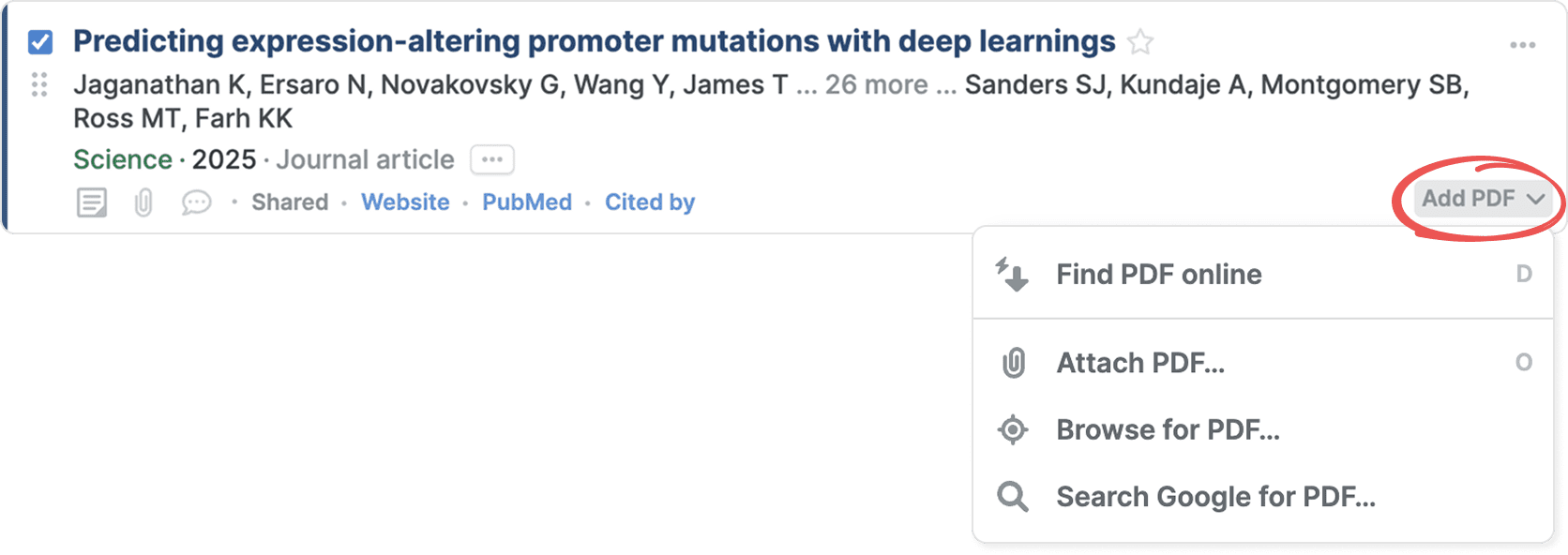Image resolution: width=1568 pixels, height=555 pixels.
Task: Expand the "26 more" authors list
Action: (876, 84)
